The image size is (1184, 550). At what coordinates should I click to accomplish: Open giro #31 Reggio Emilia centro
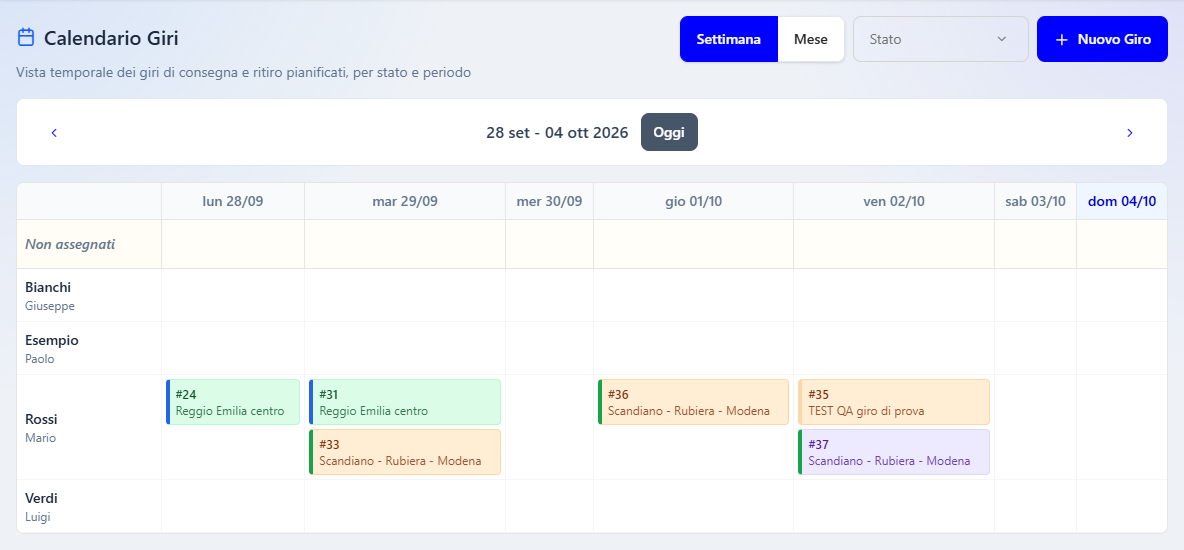(405, 402)
